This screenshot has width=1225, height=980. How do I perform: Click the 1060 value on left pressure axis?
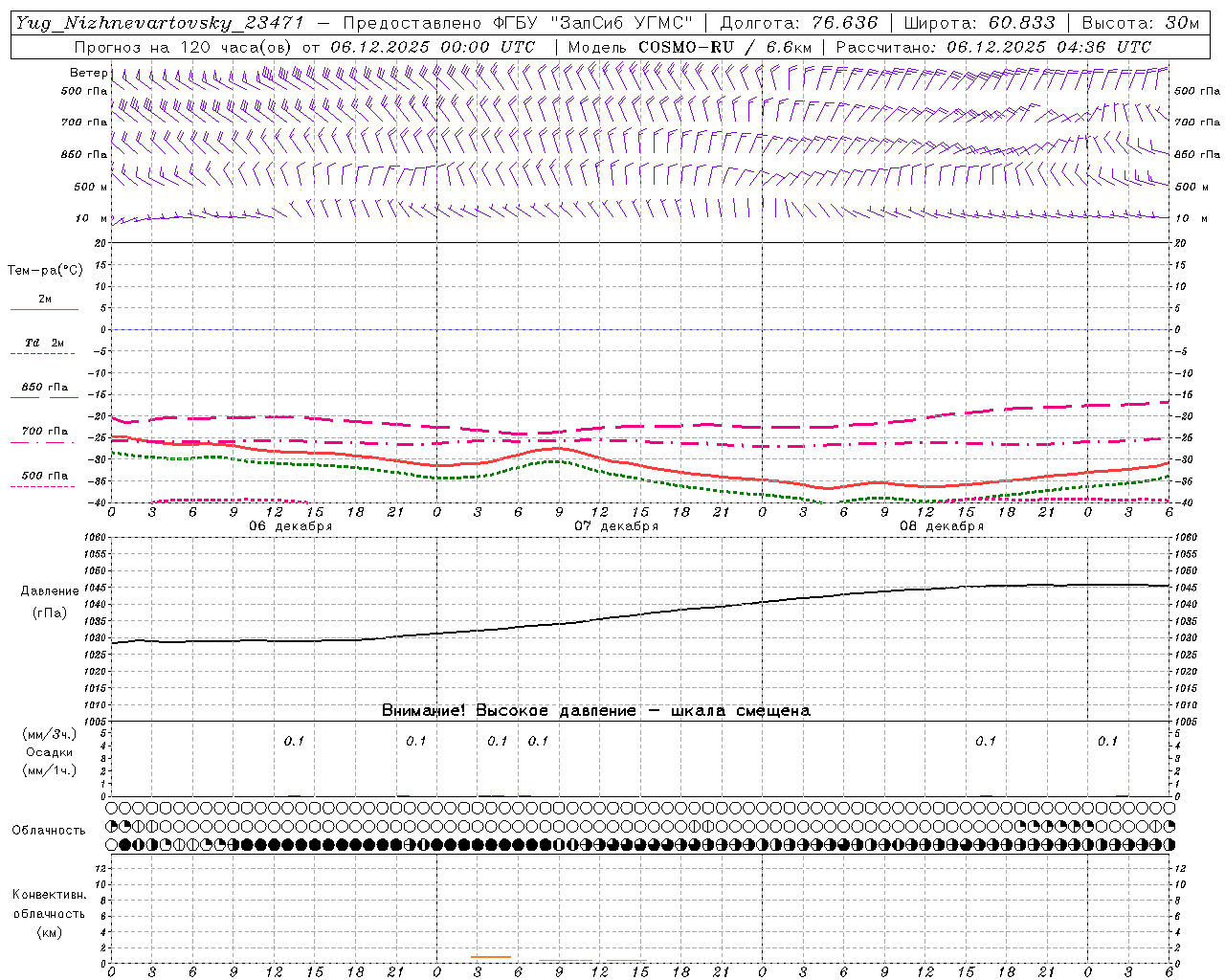point(94,538)
